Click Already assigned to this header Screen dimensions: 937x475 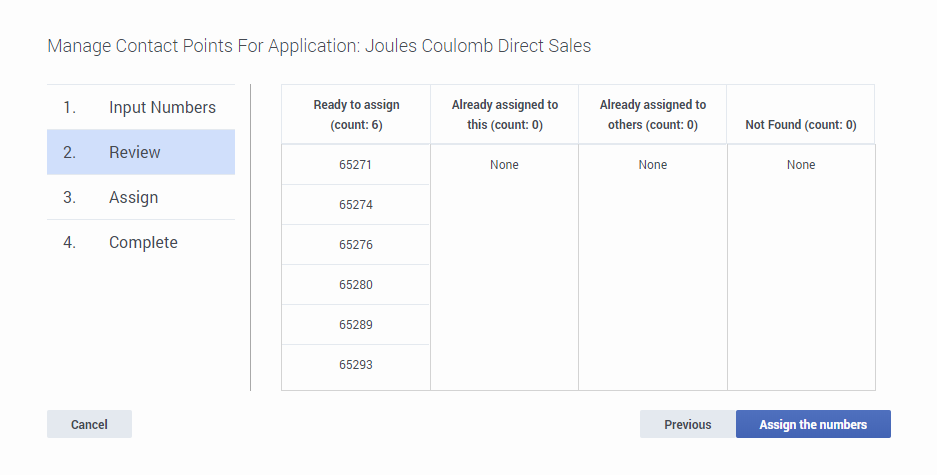point(504,115)
